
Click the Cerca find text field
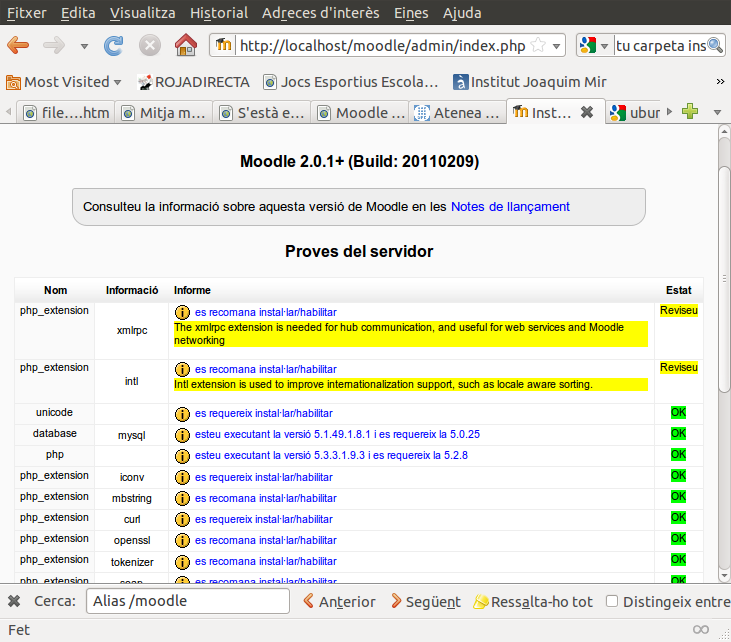(x=187, y=601)
